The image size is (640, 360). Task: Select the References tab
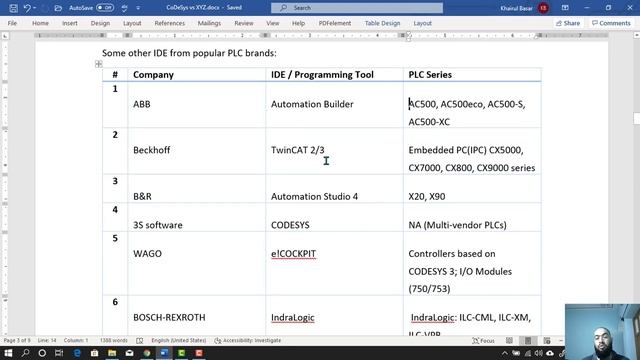pyautogui.click(x=170, y=23)
